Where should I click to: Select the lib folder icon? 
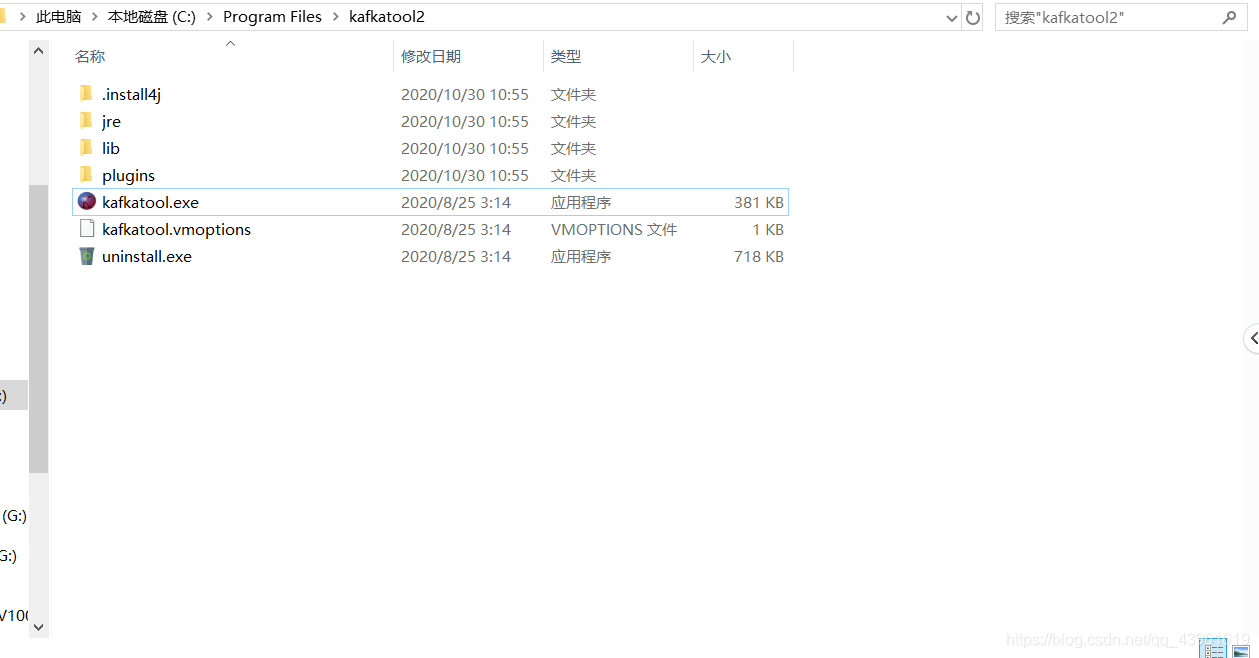point(86,148)
